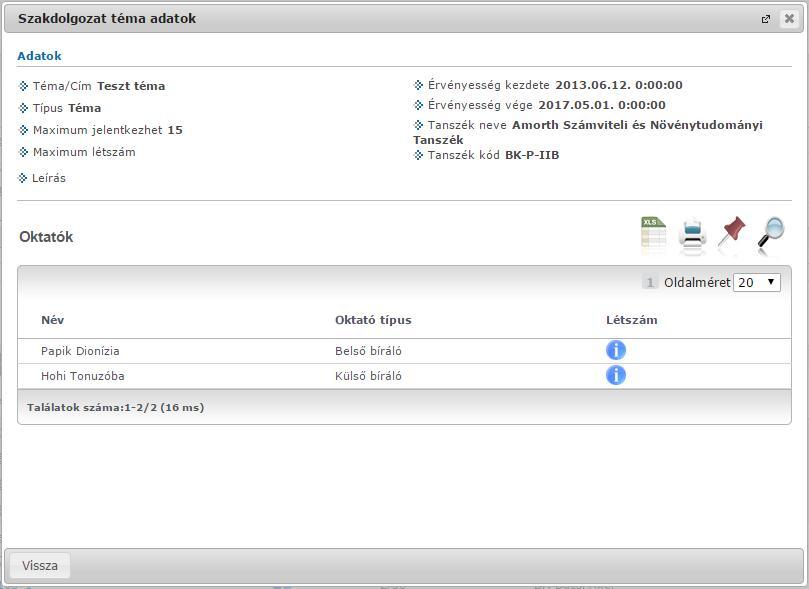This screenshot has height=589, width=809.
Task: Click the Tanszék kód value BK-P-IIB
Action: tap(532, 155)
